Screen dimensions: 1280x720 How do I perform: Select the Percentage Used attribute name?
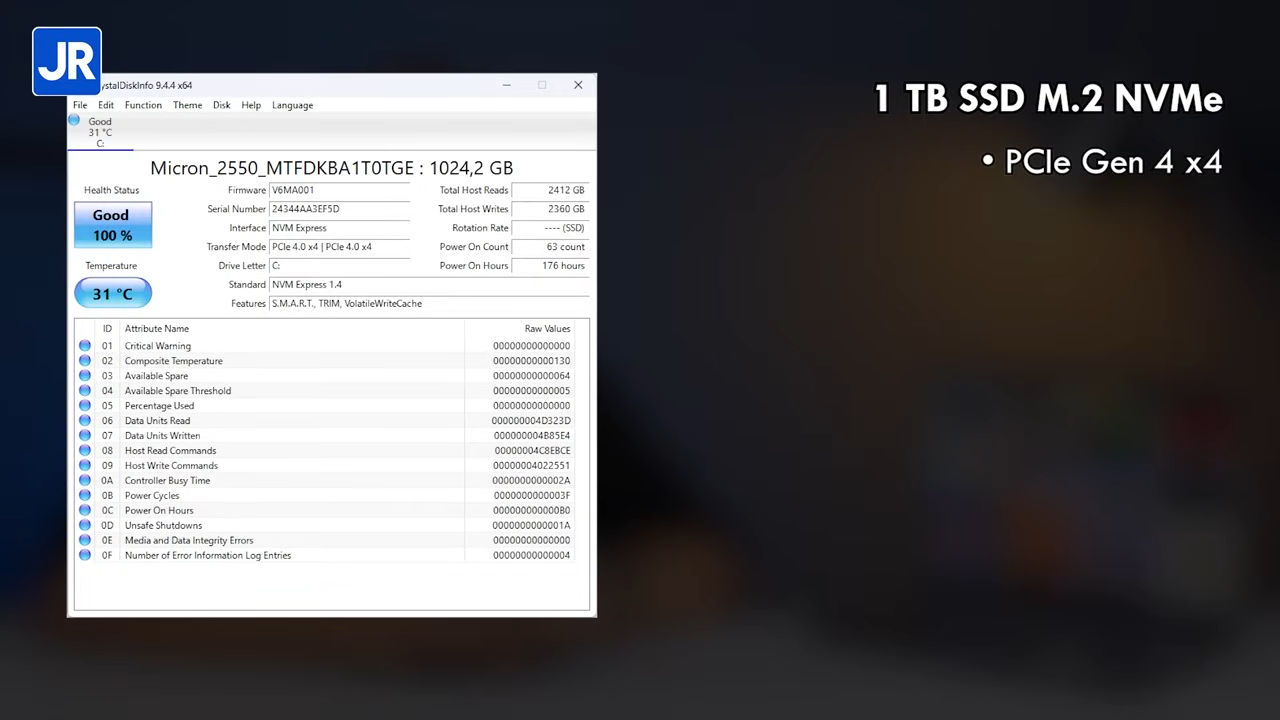[x=159, y=406]
